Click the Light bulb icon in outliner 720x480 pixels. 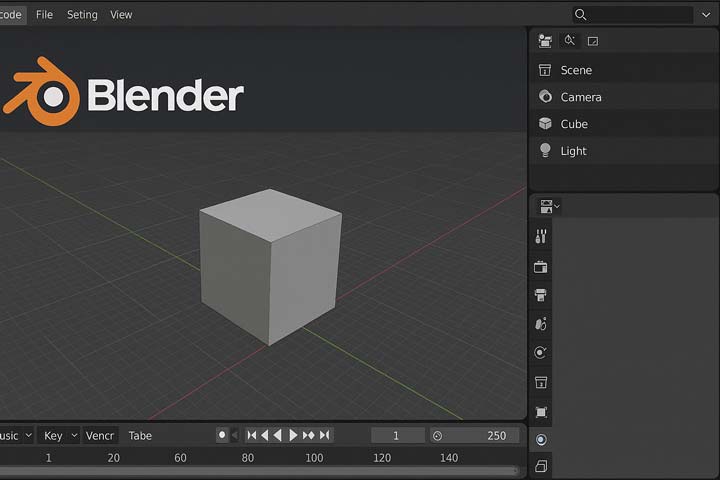[x=545, y=150]
